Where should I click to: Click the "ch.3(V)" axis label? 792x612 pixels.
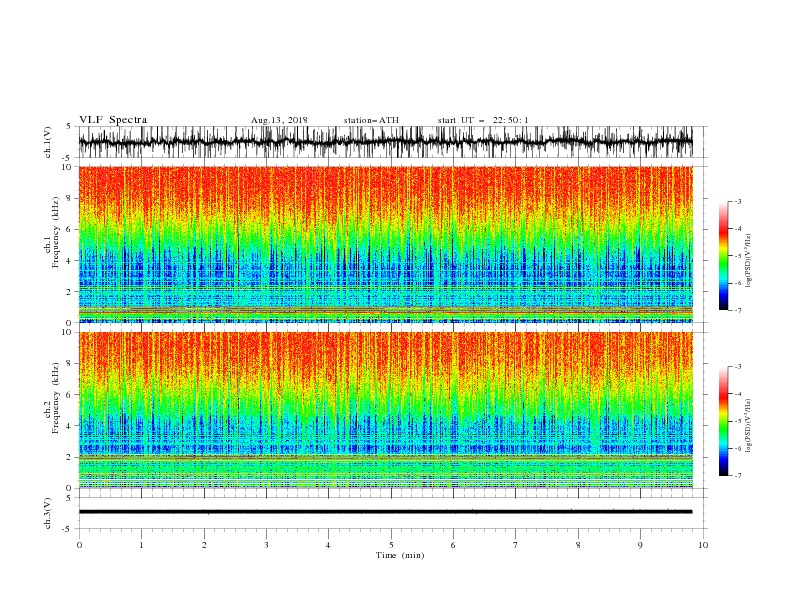point(48,513)
